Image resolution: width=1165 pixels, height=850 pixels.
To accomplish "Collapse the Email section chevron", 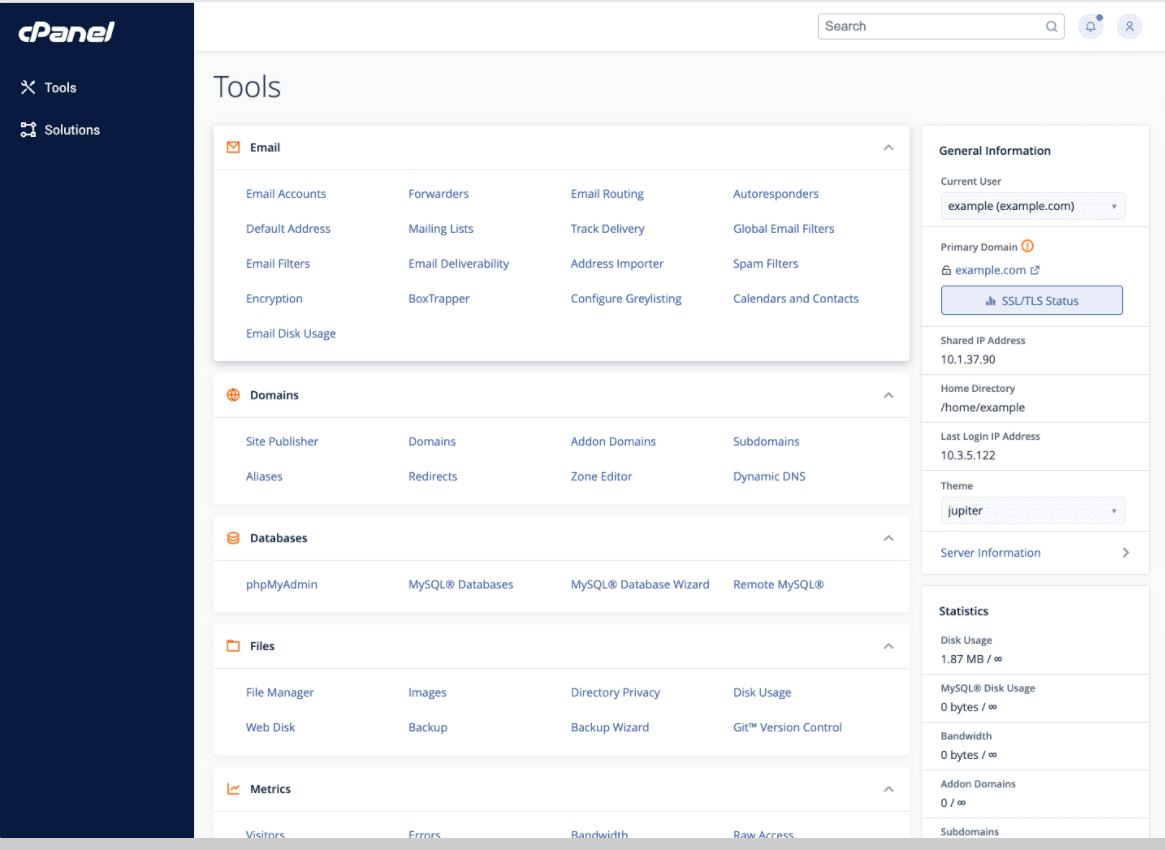I will pos(889,148).
